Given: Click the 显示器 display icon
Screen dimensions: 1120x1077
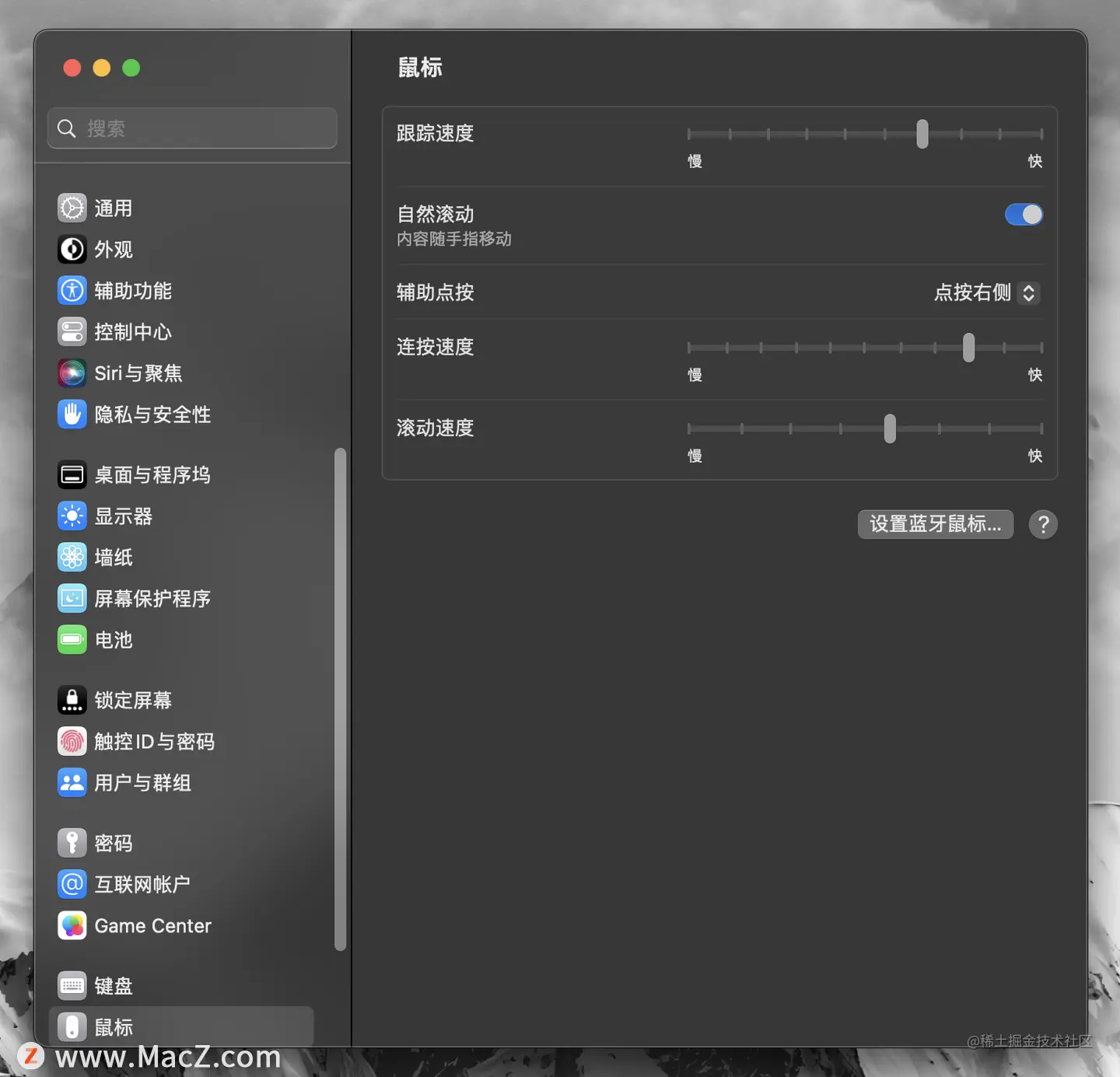Looking at the screenshot, I should [72, 516].
